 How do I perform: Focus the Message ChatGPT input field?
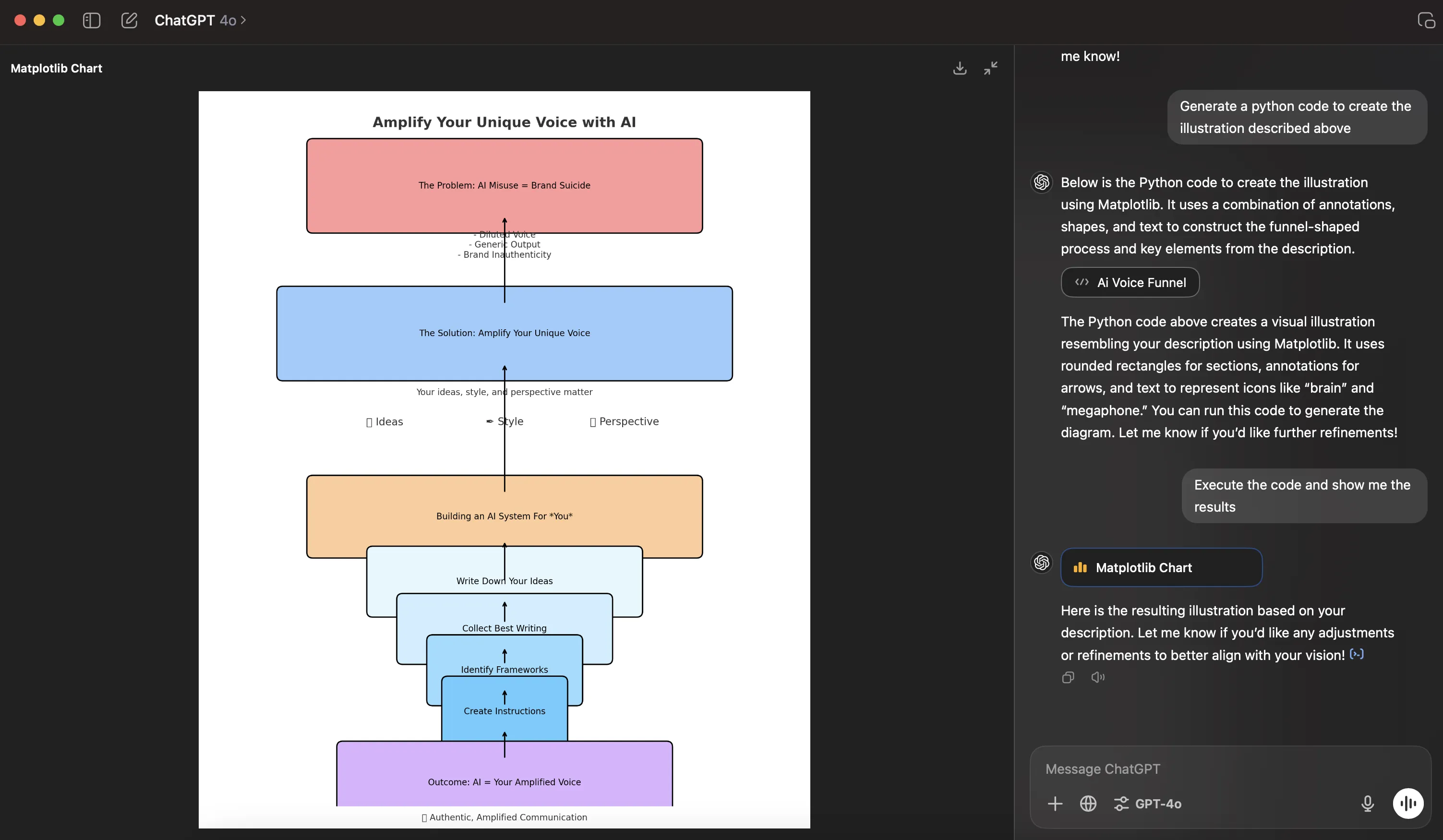[x=1202, y=769]
